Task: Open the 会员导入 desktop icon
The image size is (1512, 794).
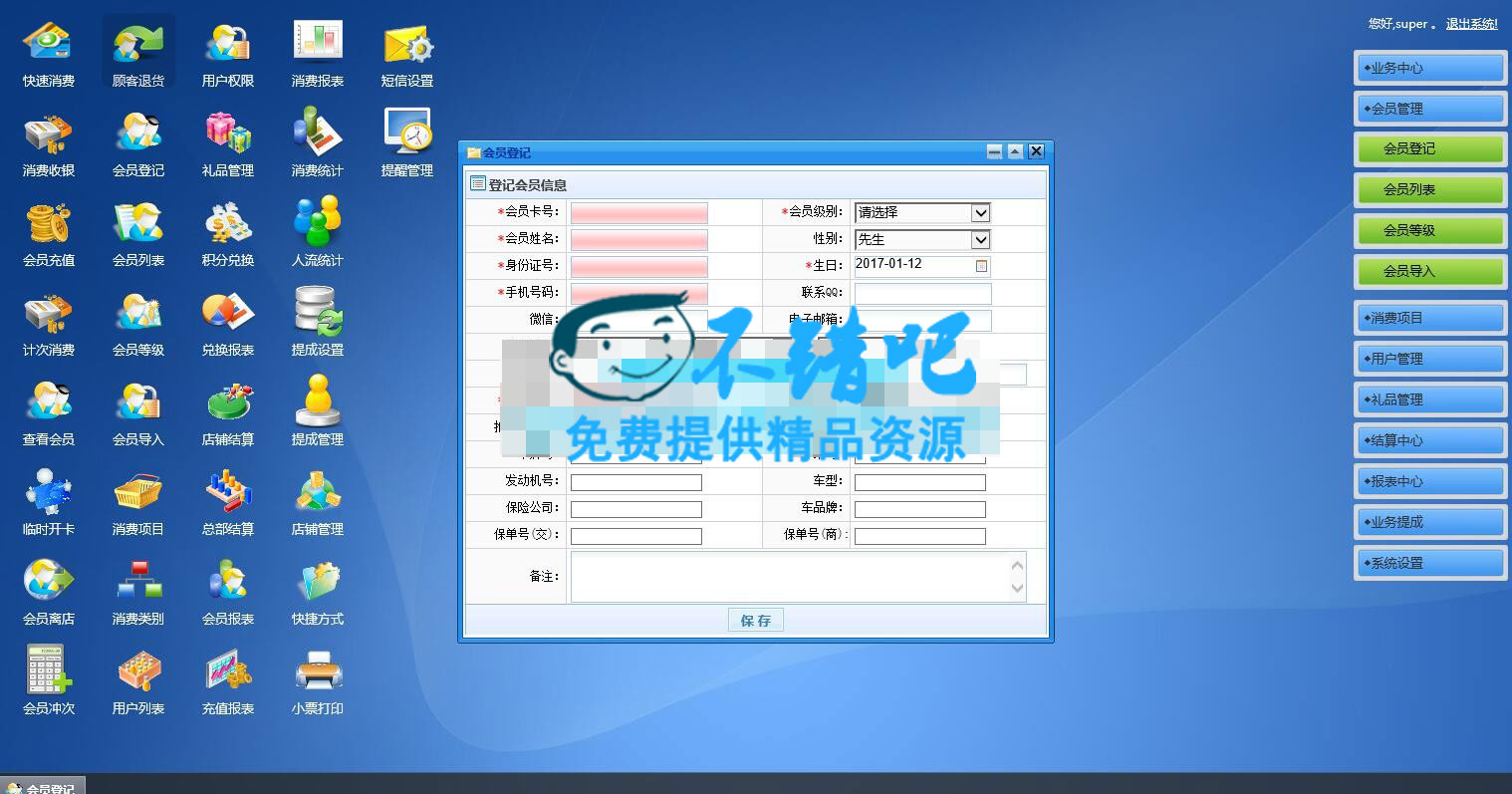Action: (x=137, y=413)
